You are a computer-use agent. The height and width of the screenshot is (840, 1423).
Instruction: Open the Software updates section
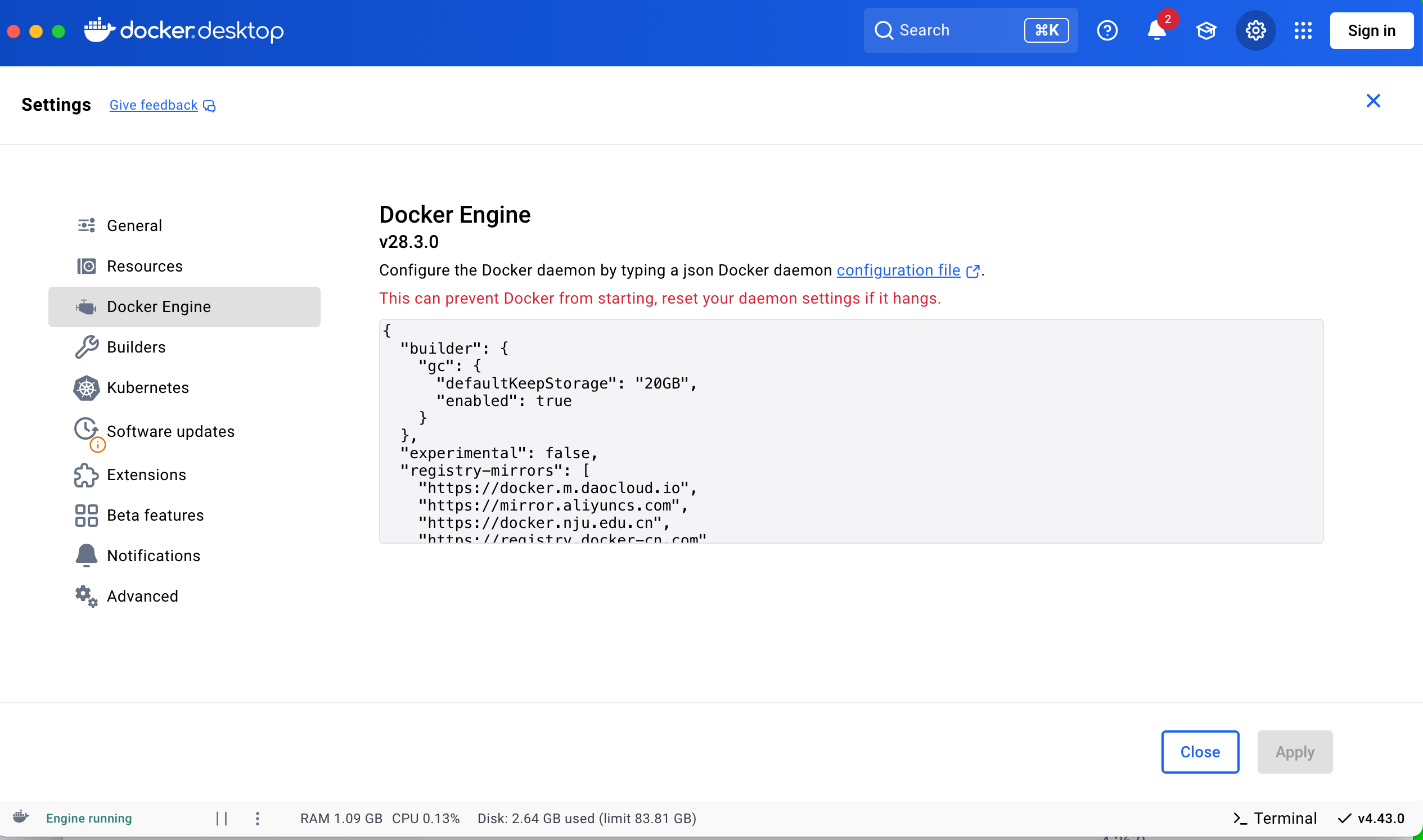[184, 431]
